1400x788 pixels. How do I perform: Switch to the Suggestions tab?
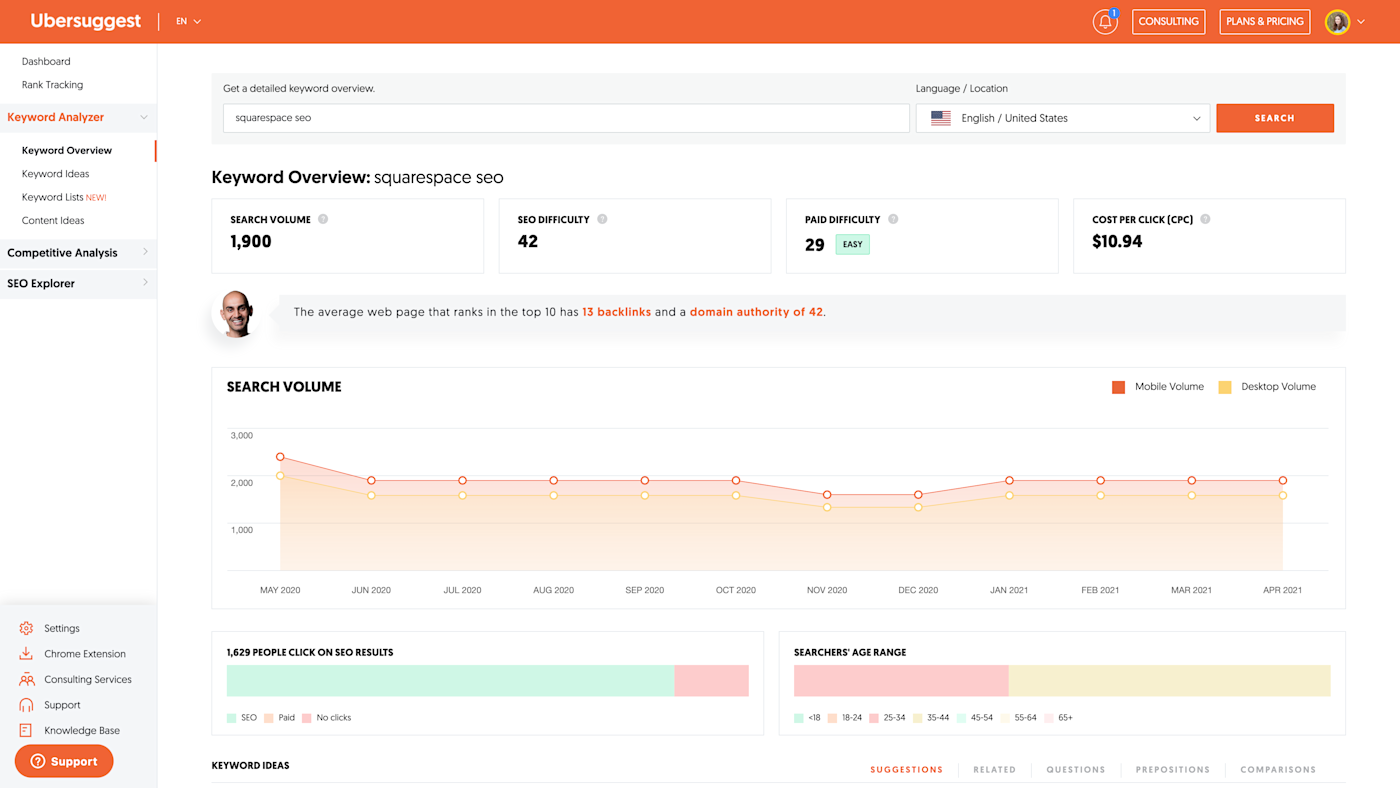click(906, 770)
